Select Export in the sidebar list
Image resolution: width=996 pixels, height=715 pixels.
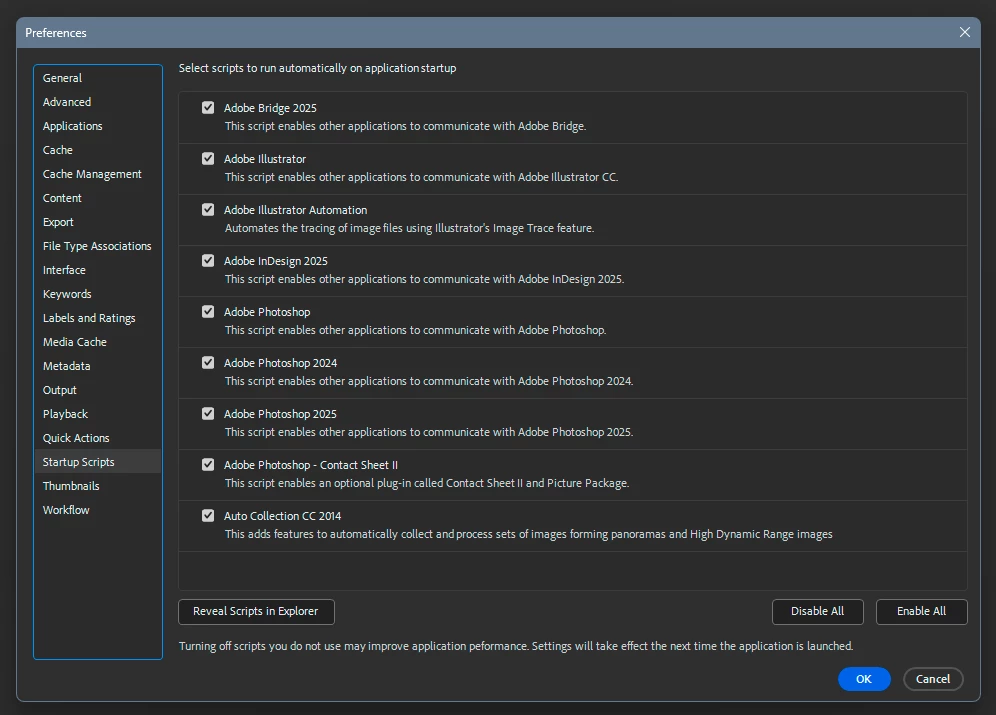coord(98,222)
